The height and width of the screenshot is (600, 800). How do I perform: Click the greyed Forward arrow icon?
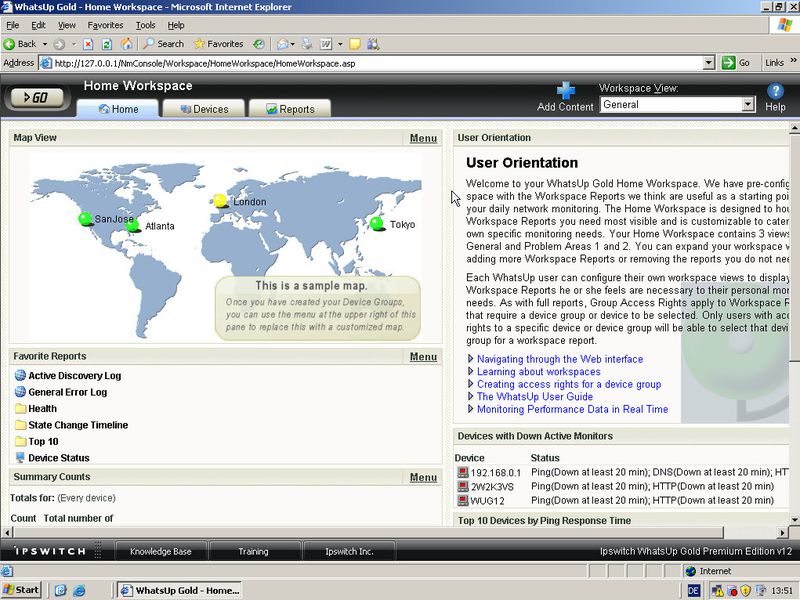tap(59, 44)
